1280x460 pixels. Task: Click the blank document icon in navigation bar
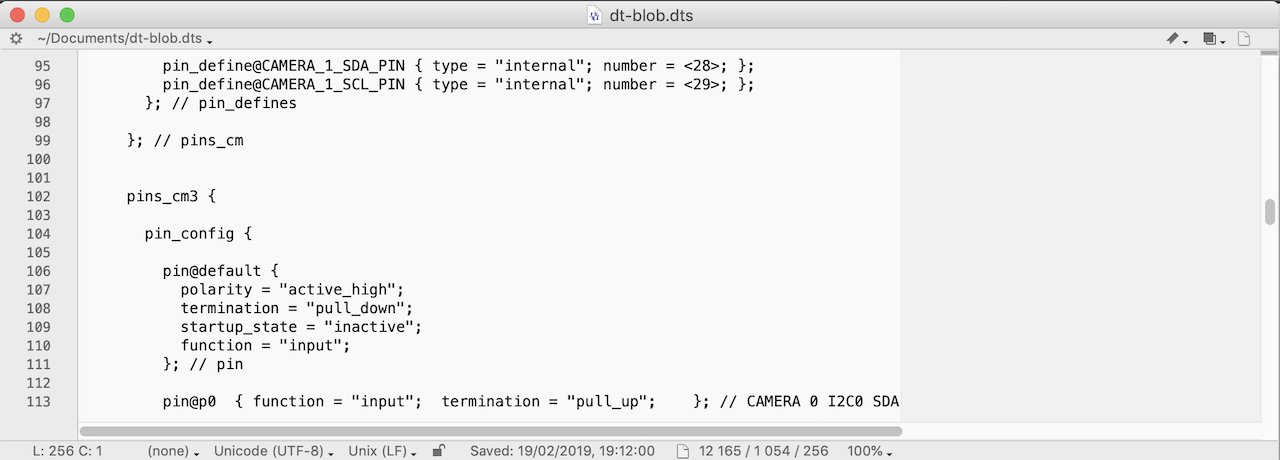pos(1245,39)
